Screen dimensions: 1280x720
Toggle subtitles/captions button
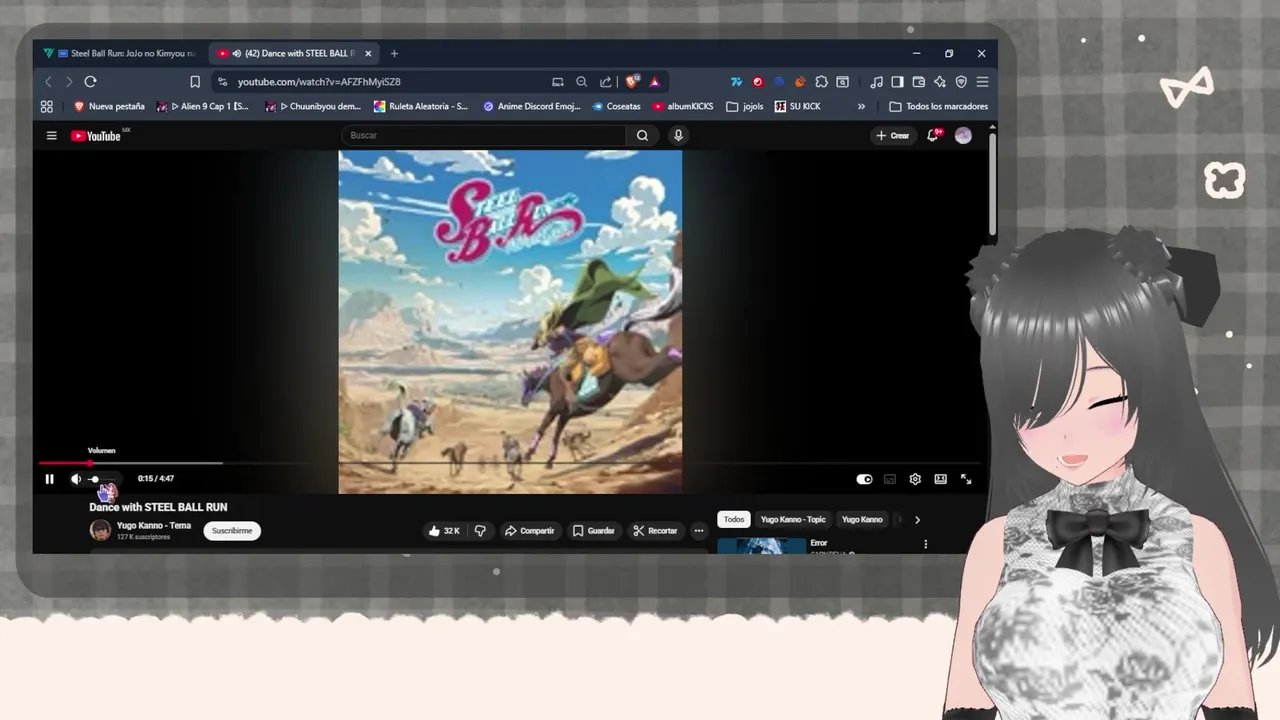pos(889,479)
